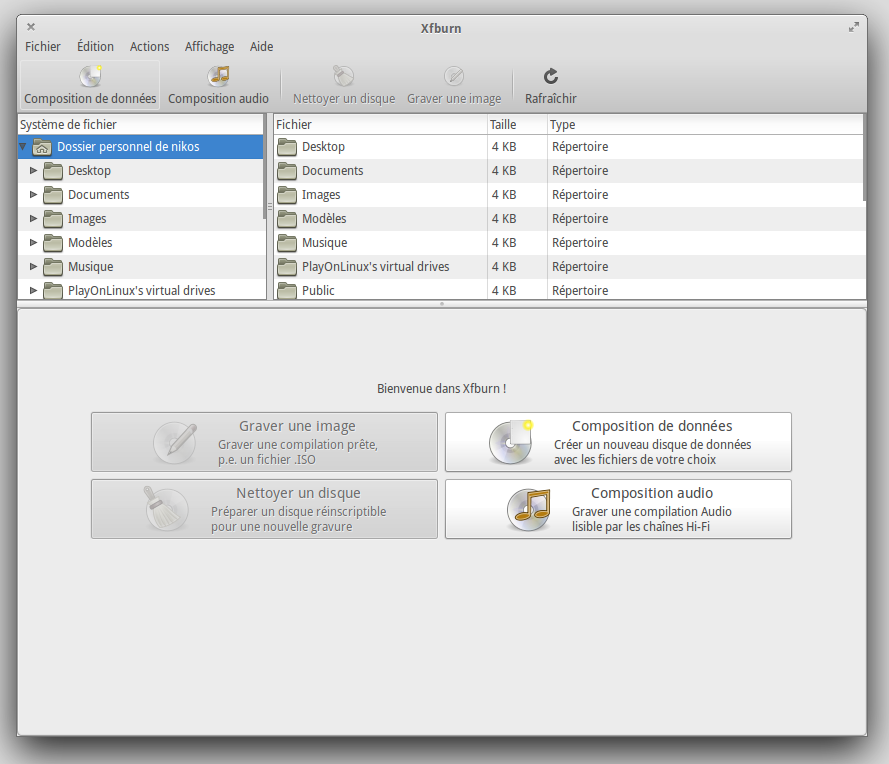
Task: Sort the file list by the Fichier column header
Action: (x=380, y=125)
